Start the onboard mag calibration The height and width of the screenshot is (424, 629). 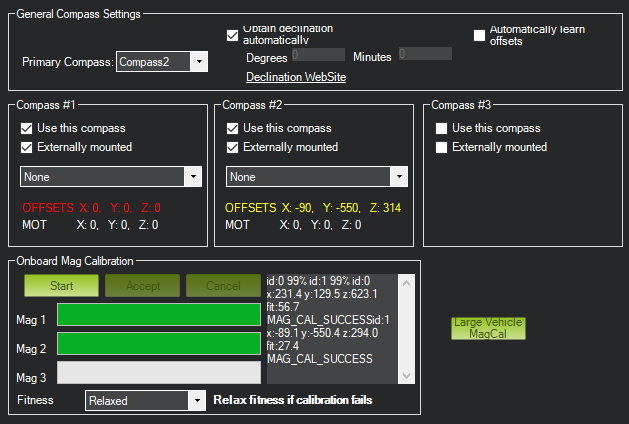(61, 286)
